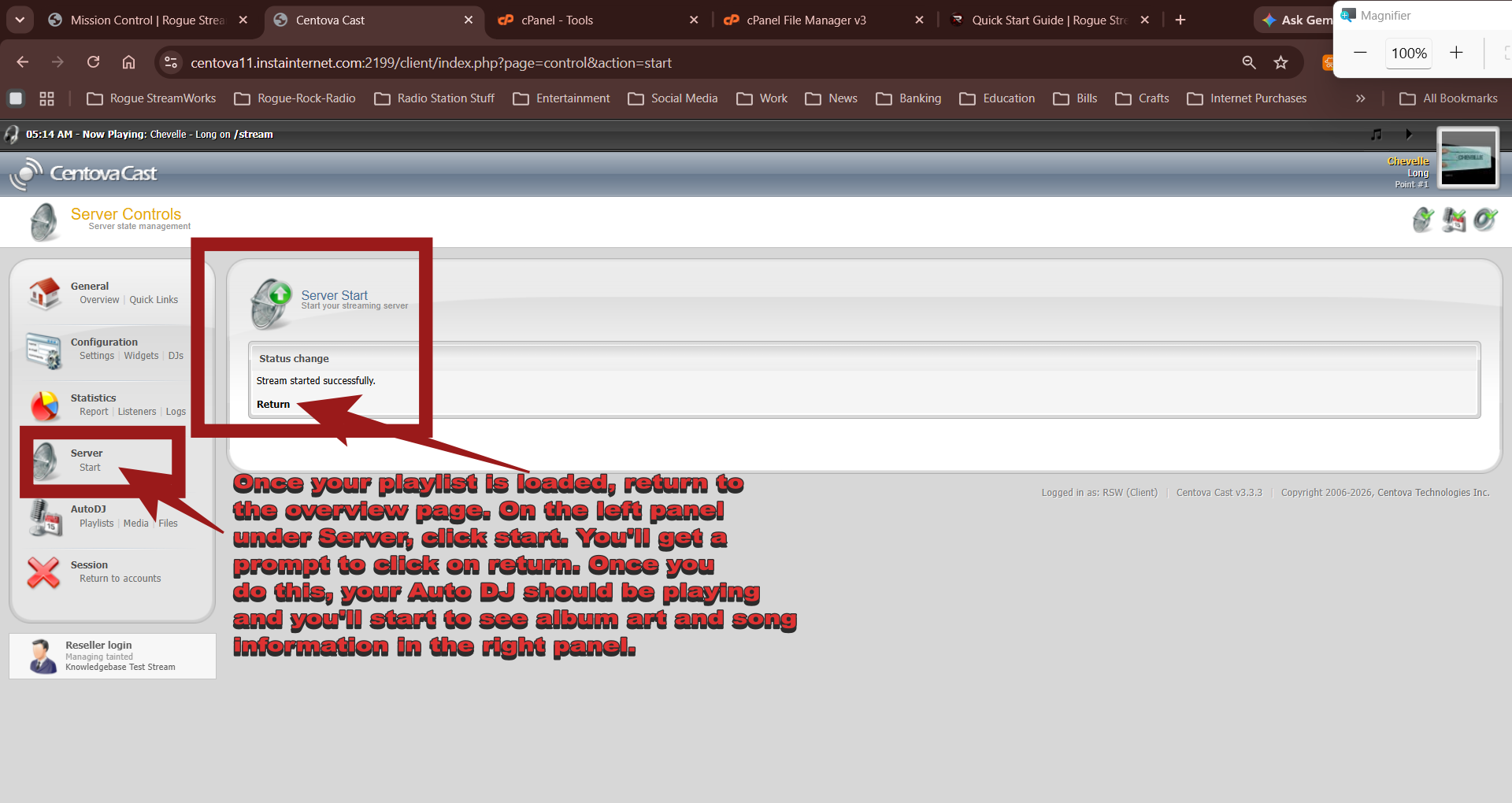This screenshot has width=1512, height=803.
Task: Click the Reseller login person icon
Action: tap(42, 656)
